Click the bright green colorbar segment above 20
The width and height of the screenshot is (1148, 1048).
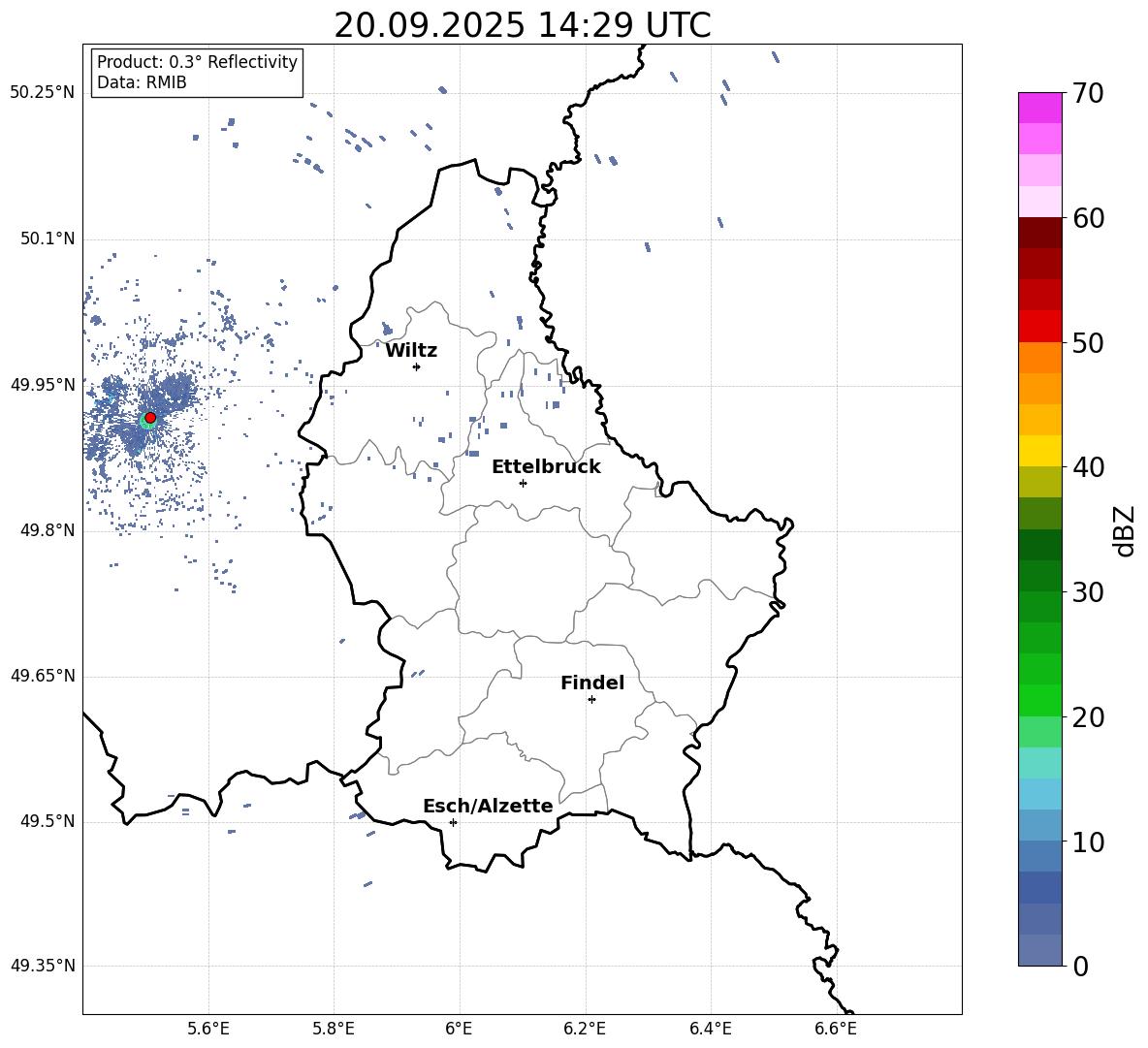click(1039, 700)
